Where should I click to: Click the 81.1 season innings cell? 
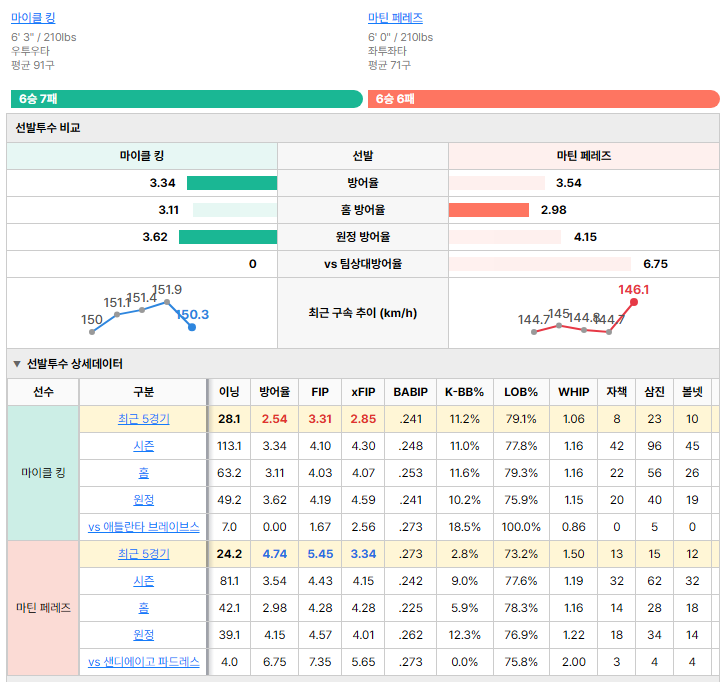click(229, 581)
